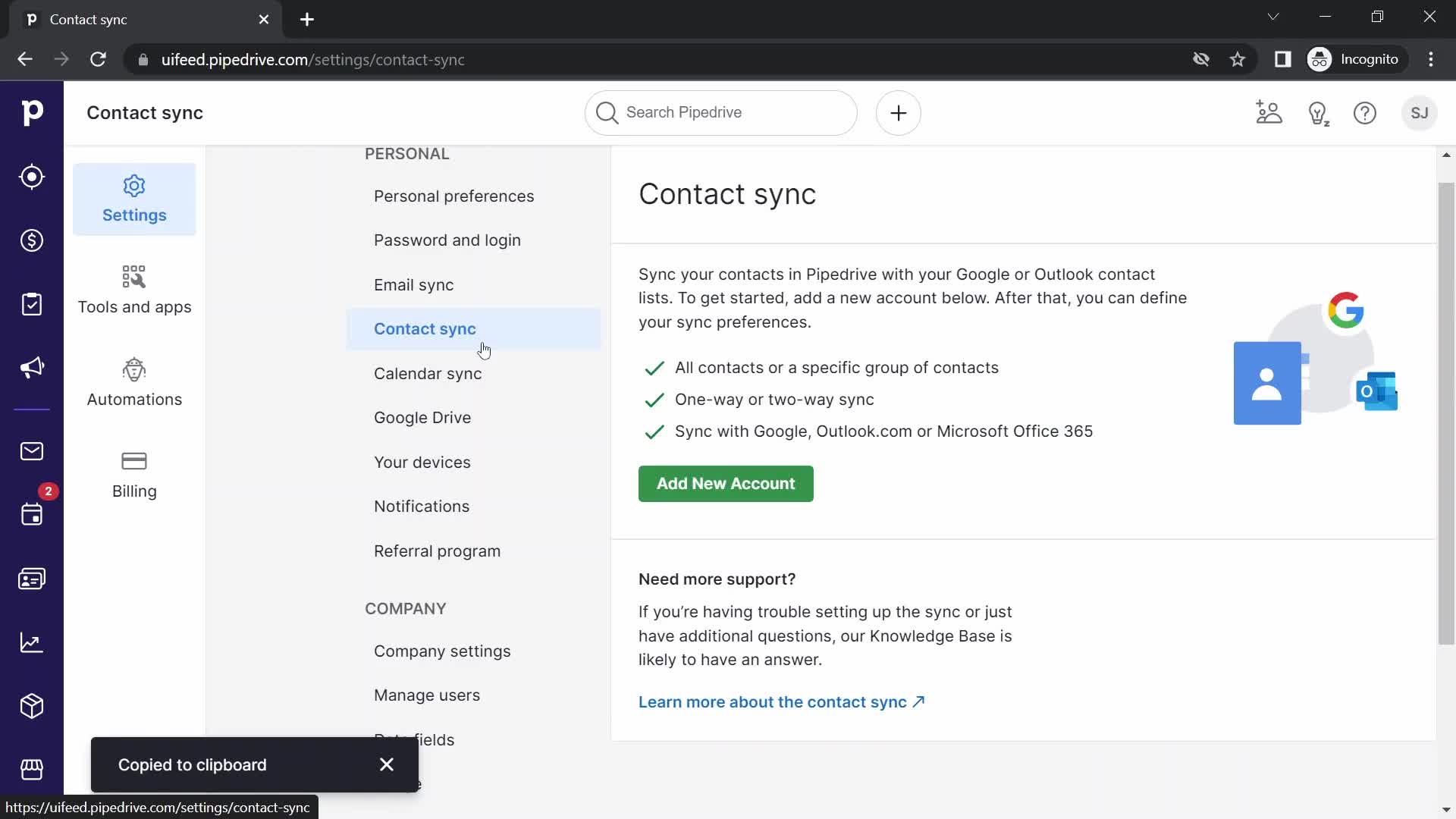The height and width of the screenshot is (819, 1456).
Task: Select Personal preferences menu item
Action: (x=455, y=196)
